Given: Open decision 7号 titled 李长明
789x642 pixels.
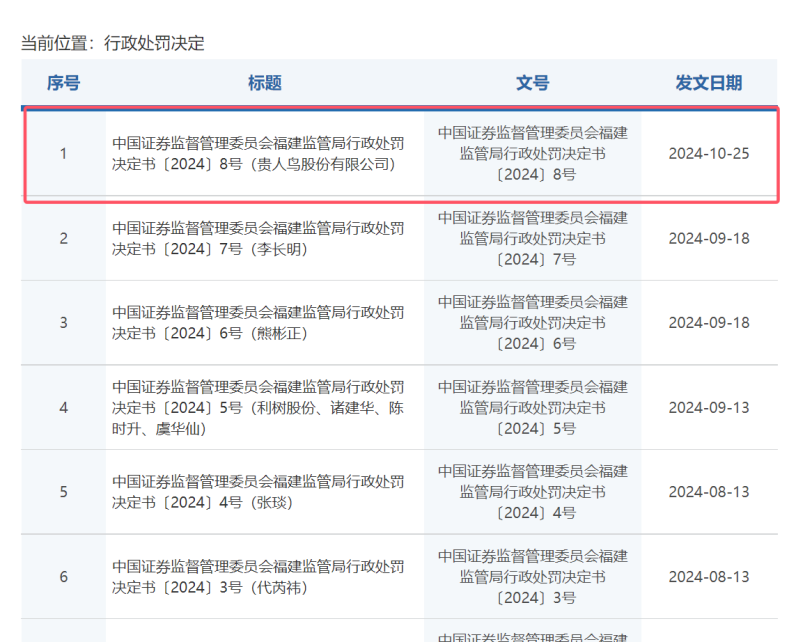Looking at the screenshot, I should click(x=258, y=238).
